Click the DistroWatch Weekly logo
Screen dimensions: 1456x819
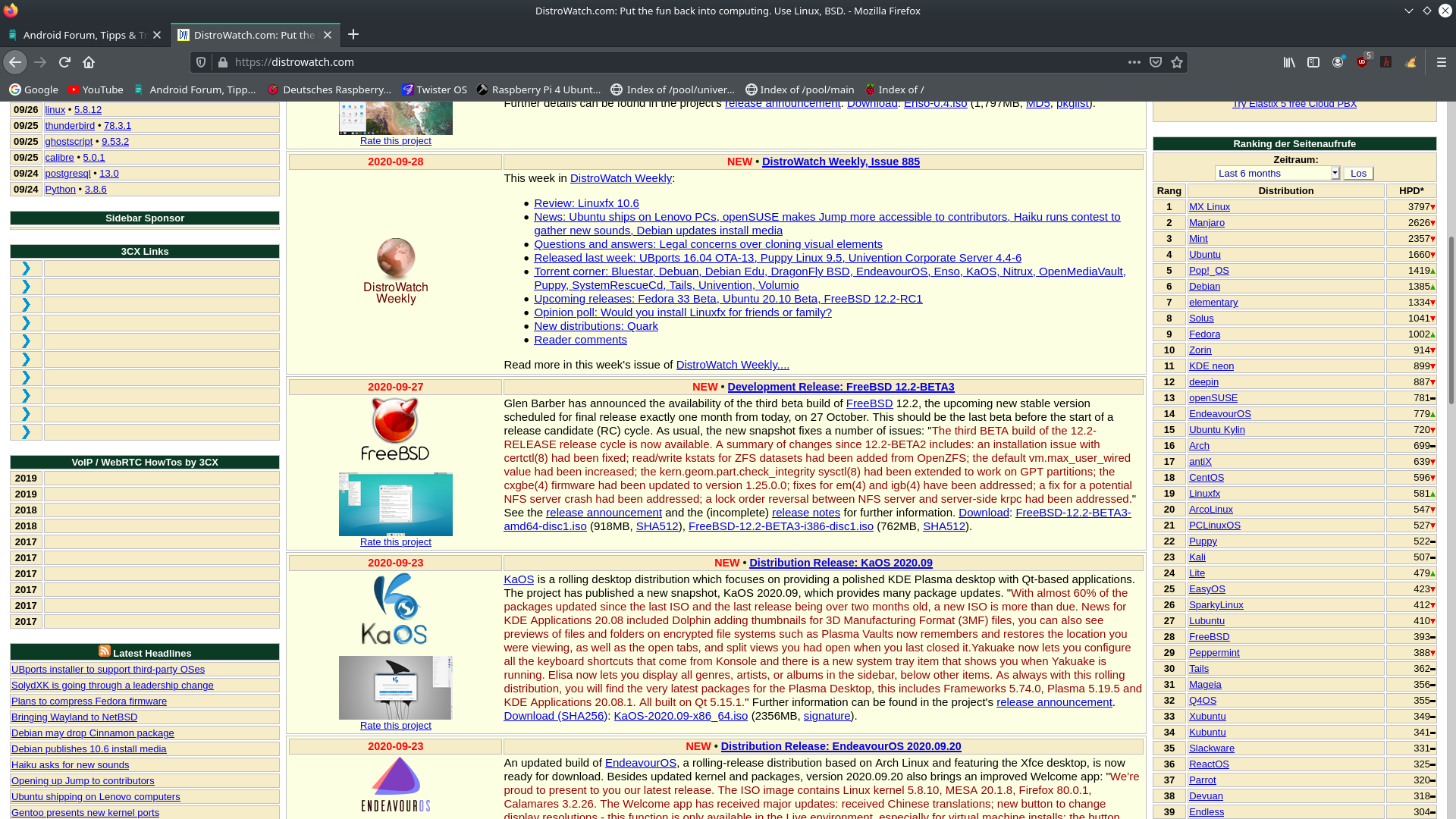pyautogui.click(x=396, y=271)
